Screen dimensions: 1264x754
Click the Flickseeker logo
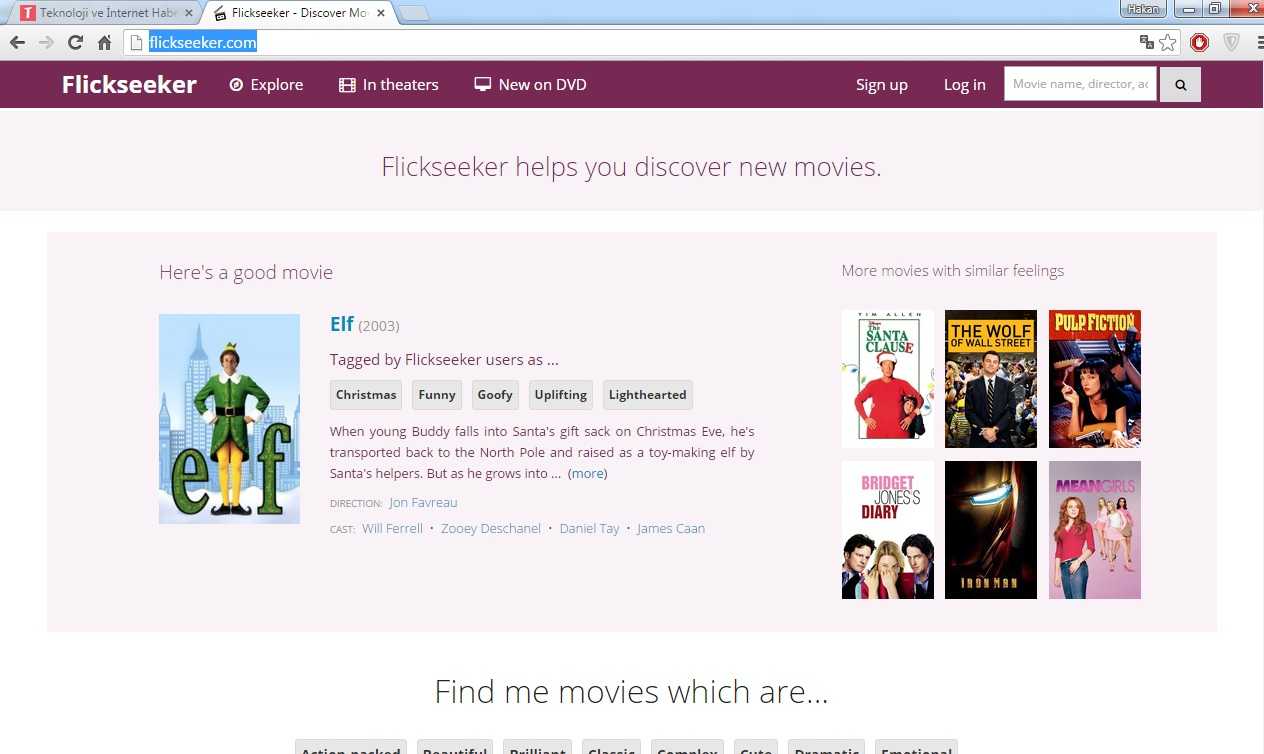[x=129, y=85]
